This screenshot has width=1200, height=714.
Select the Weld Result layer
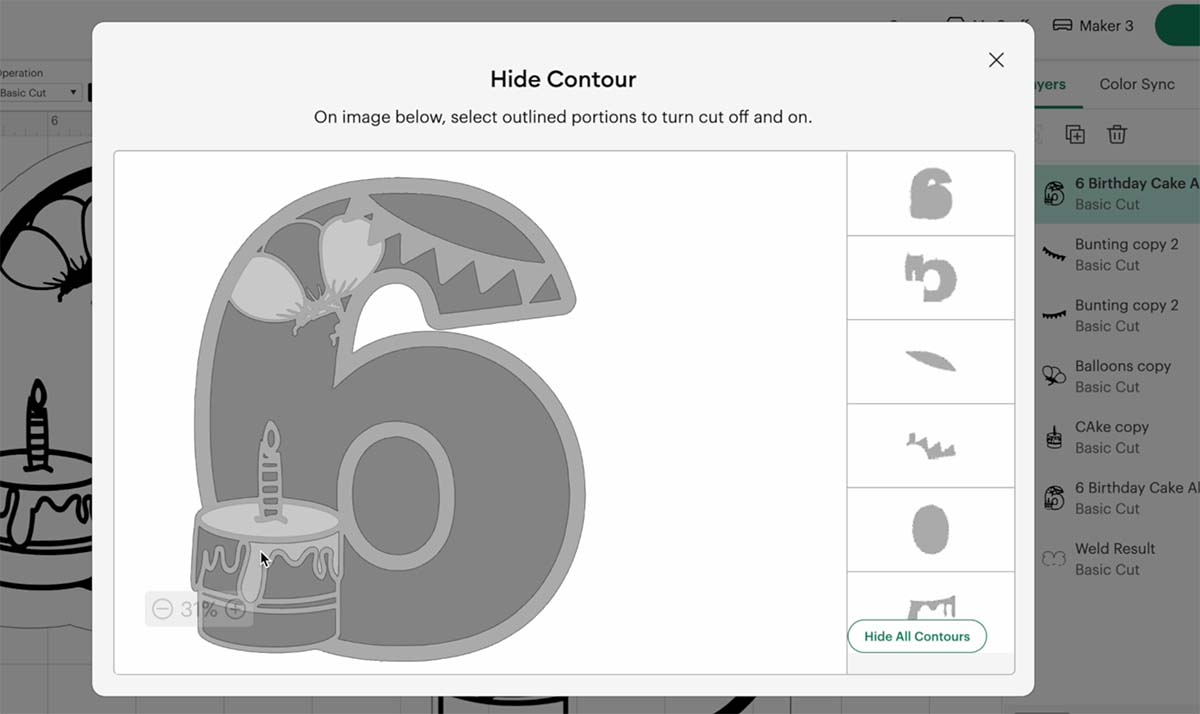(1117, 559)
